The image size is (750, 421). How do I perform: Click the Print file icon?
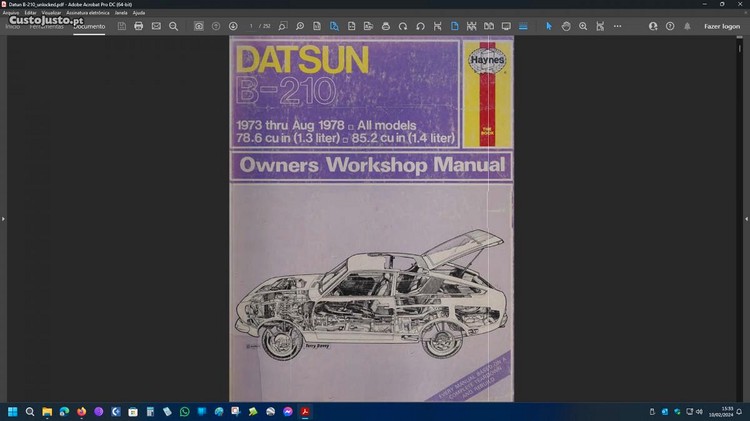pyautogui.click(x=139, y=26)
